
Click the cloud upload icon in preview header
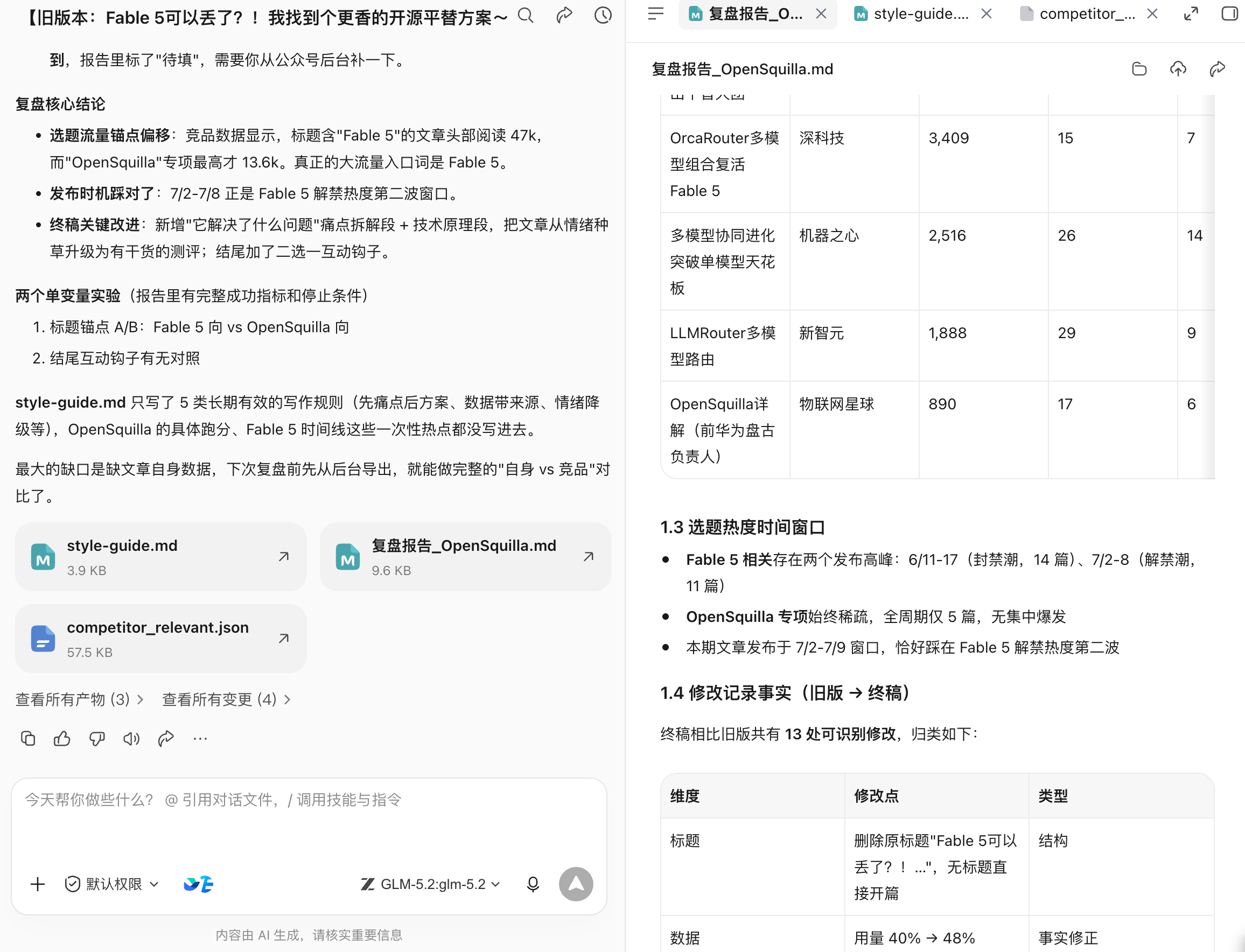[1178, 69]
